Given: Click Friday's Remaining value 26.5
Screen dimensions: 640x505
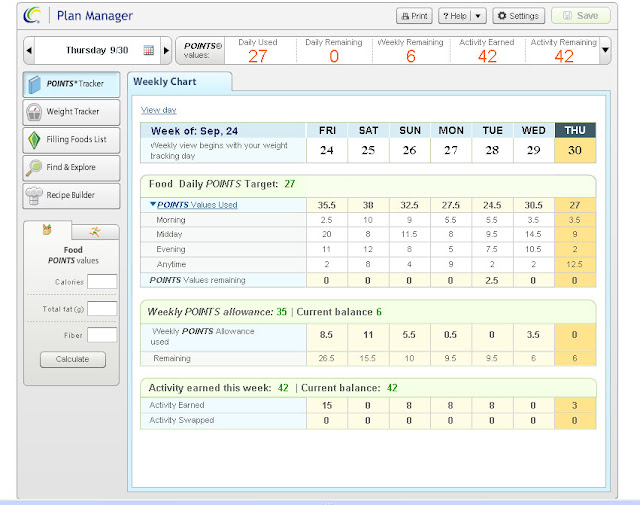Looking at the screenshot, I should (327, 358).
